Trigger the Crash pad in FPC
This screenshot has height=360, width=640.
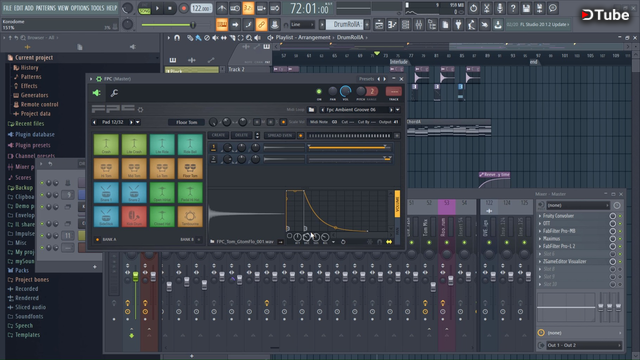click(x=106, y=144)
